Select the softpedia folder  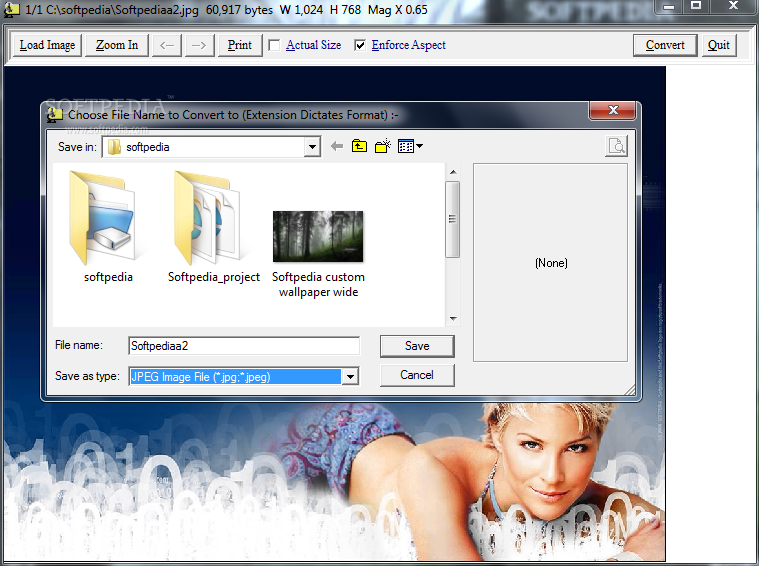click(107, 226)
